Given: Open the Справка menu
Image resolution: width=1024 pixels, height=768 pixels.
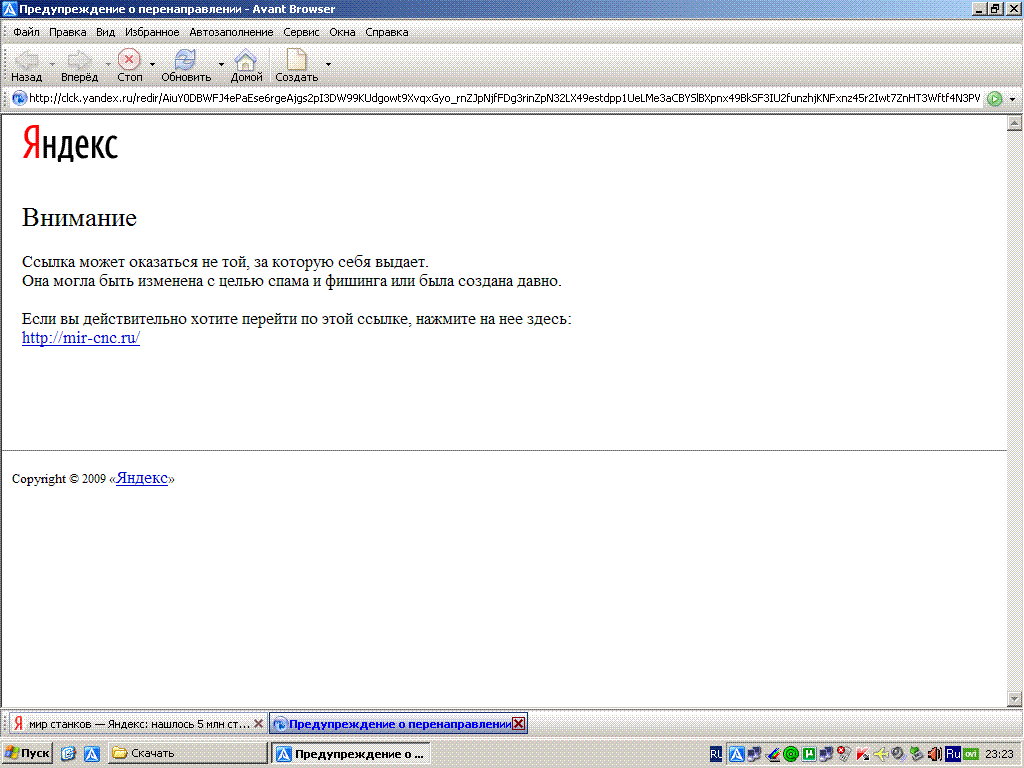Looking at the screenshot, I should pos(387,32).
